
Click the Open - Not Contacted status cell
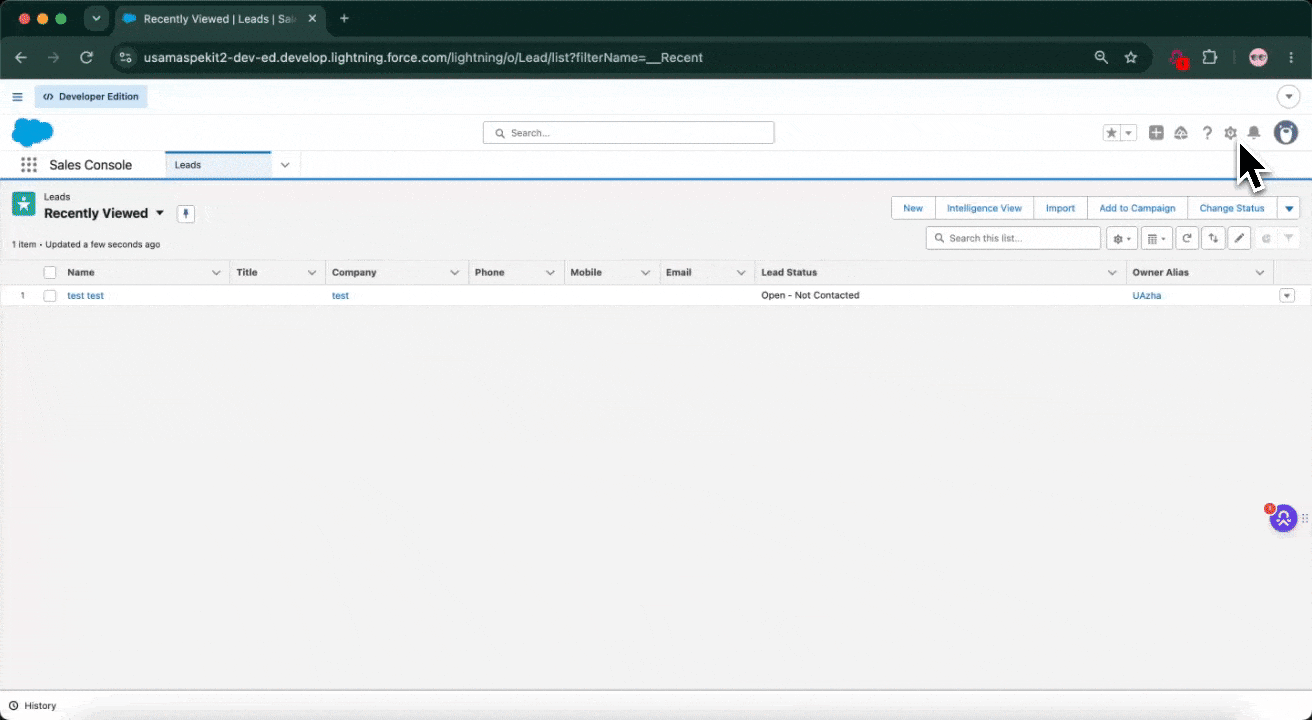[x=810, y=296]
